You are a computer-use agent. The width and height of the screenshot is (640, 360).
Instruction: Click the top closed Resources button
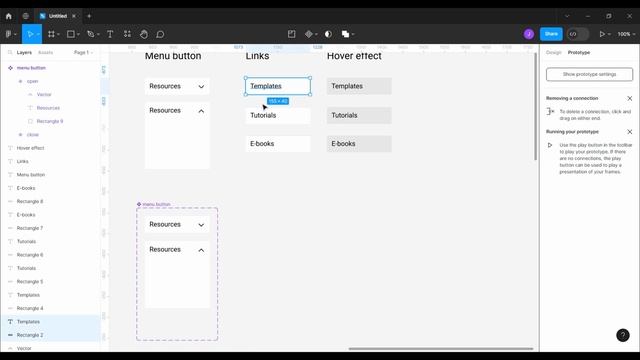[177, 87]
